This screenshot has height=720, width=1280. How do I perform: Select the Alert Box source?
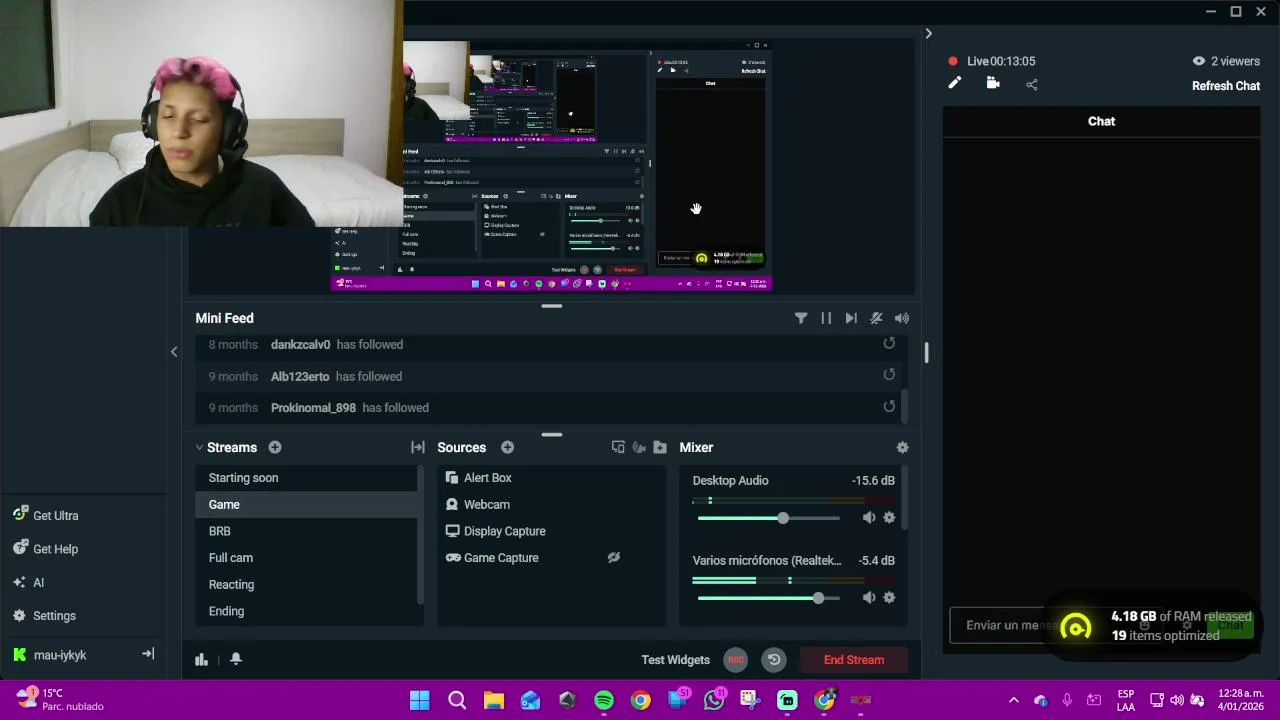551,478
